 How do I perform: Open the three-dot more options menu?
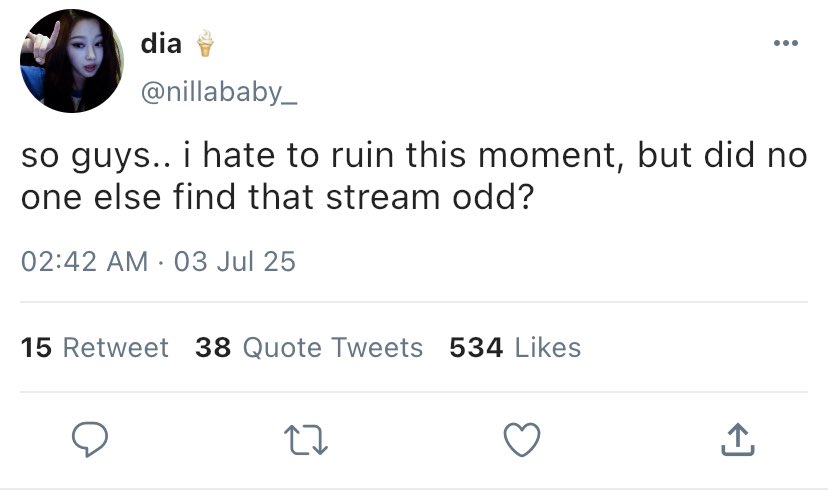787,43
